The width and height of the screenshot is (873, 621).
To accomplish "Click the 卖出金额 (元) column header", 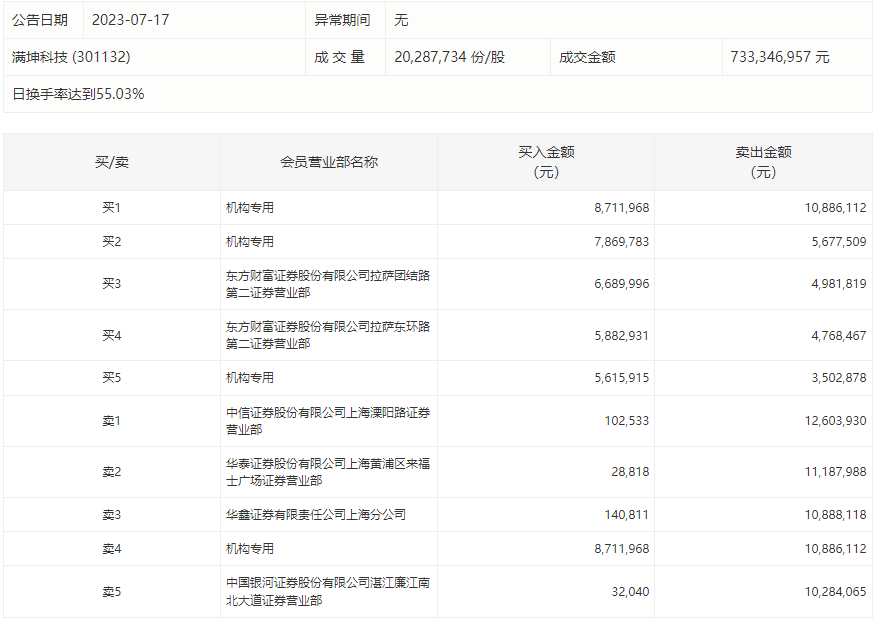I will [763, 162].
